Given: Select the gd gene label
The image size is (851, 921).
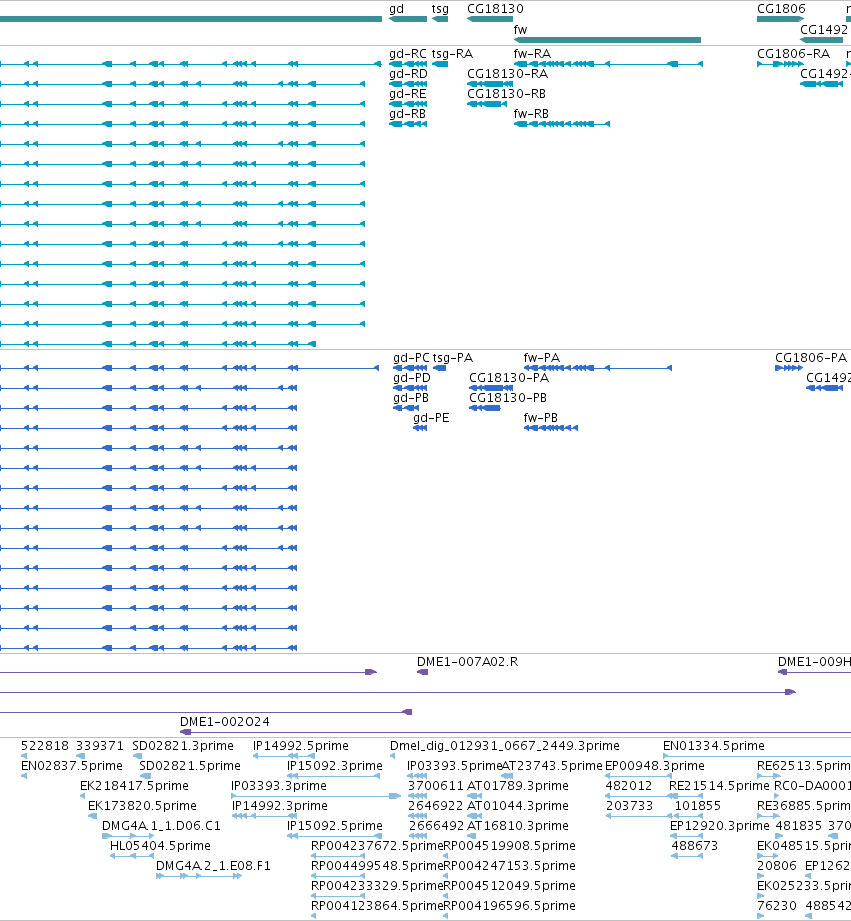Looking at the screenshot, I should [x=396, y=9].
